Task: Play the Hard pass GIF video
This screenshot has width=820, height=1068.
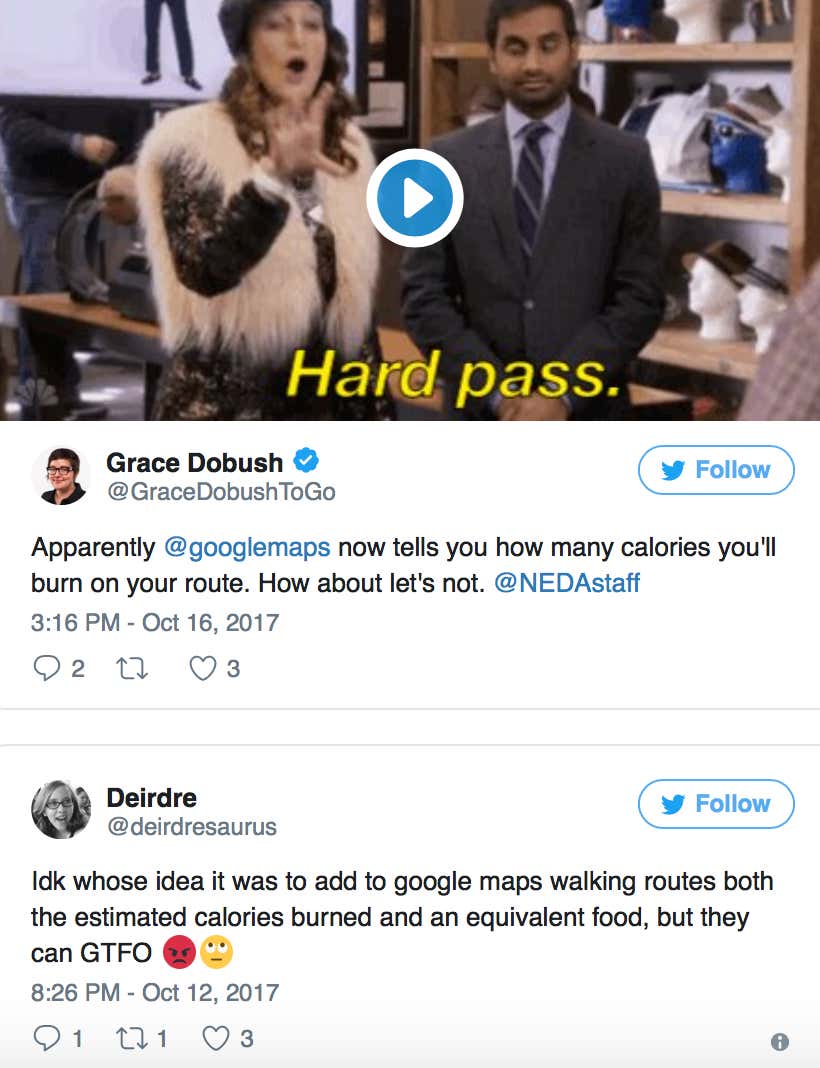Action: point(415,198)
